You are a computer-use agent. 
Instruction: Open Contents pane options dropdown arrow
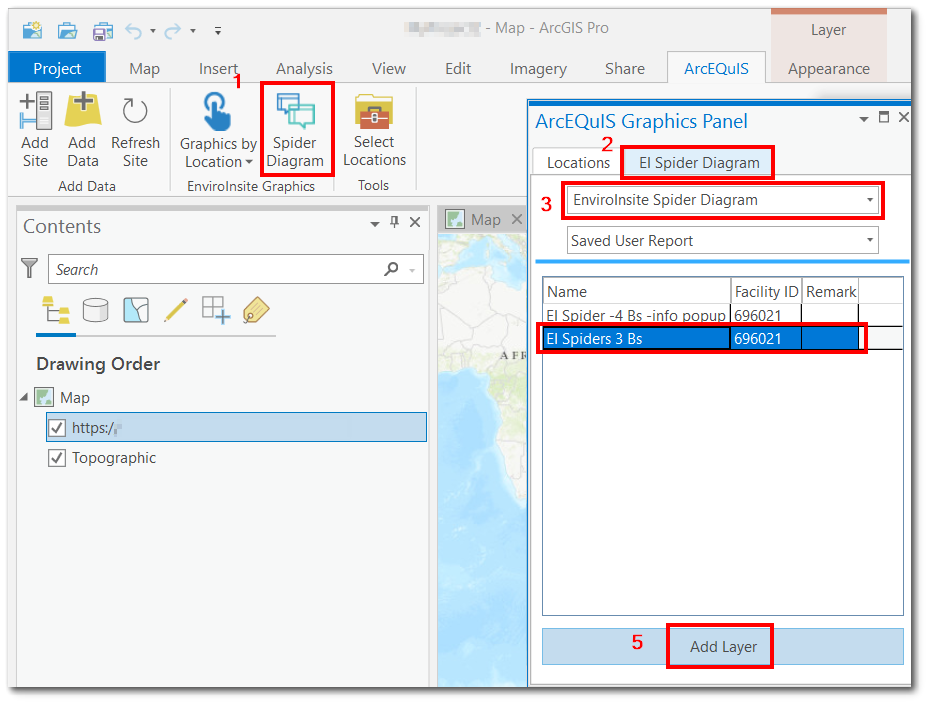coord(374,223)
